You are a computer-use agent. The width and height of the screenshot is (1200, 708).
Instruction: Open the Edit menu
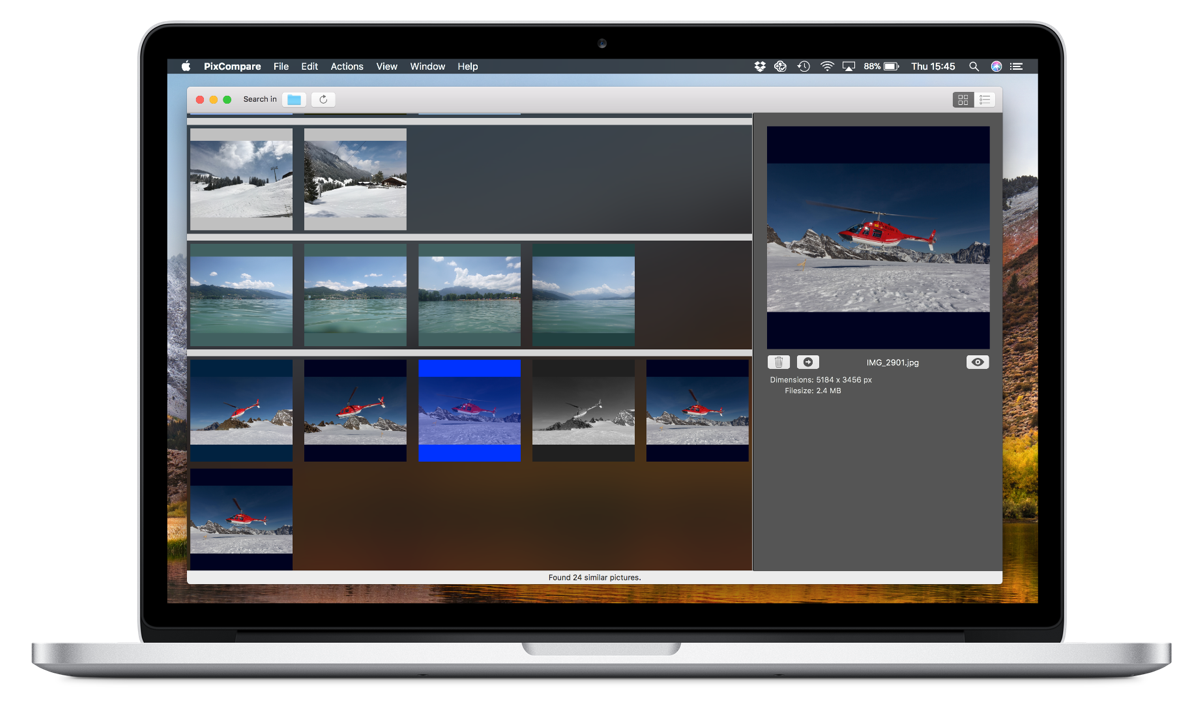pos(310,66)
